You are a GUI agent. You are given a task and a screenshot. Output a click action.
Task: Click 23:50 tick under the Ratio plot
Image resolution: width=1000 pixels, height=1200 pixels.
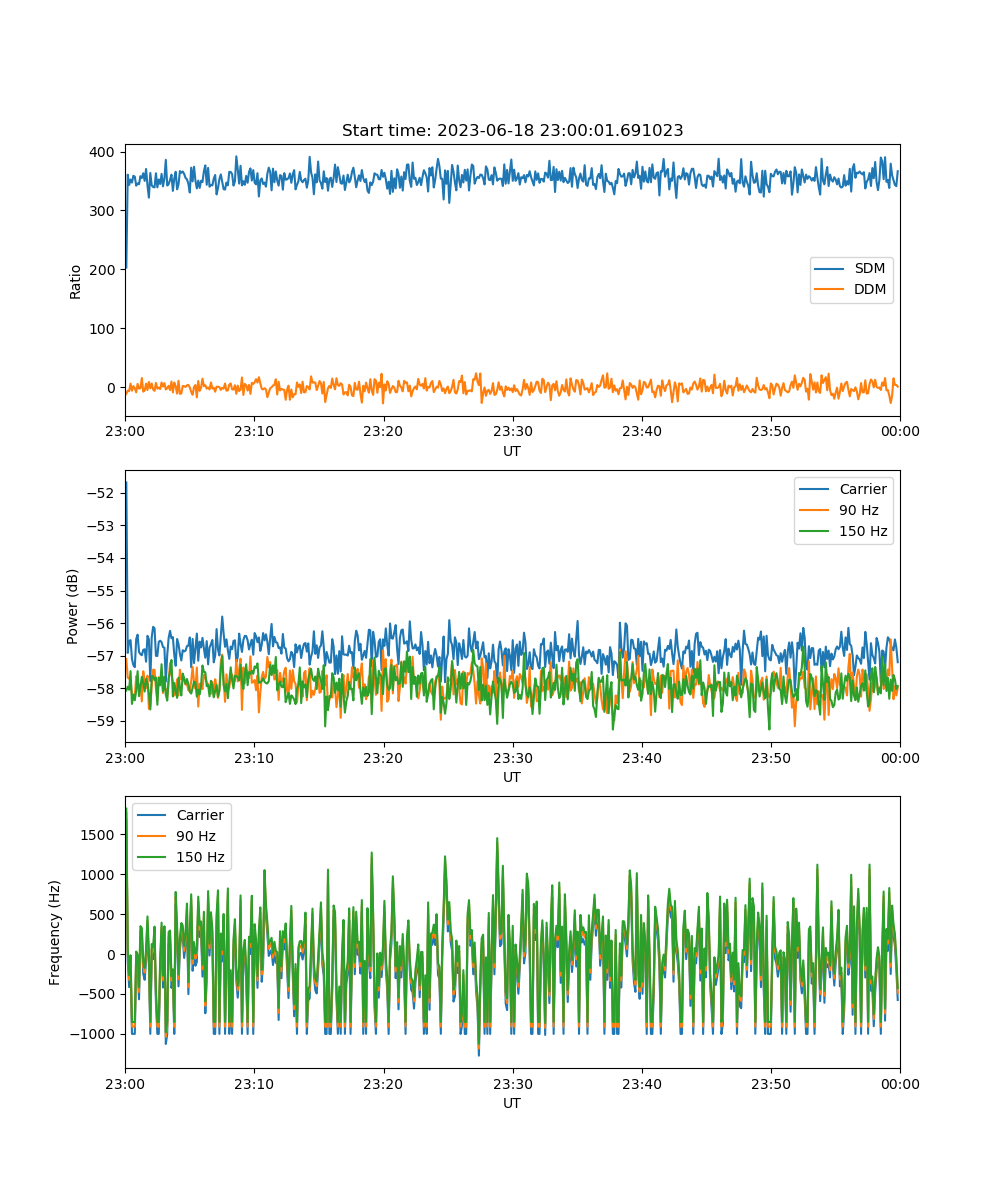pos(771,431)
